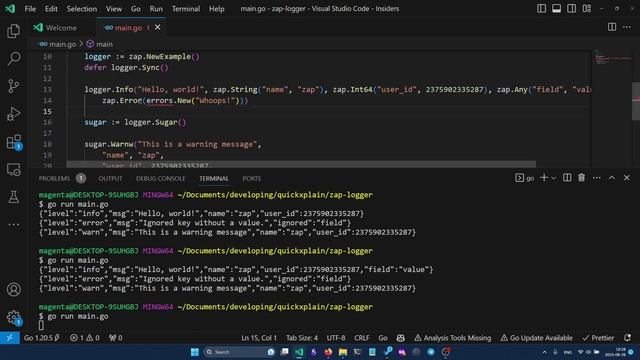Open notifications bell in status bar

(627, 338)
